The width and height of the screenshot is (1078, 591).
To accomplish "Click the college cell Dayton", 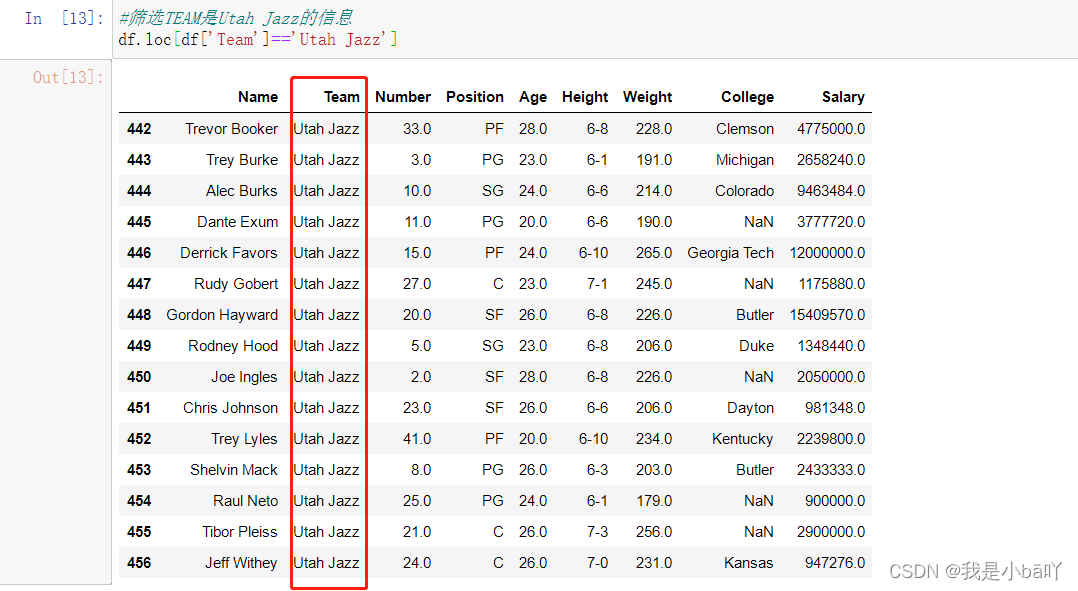I will (x=750, y=408).
